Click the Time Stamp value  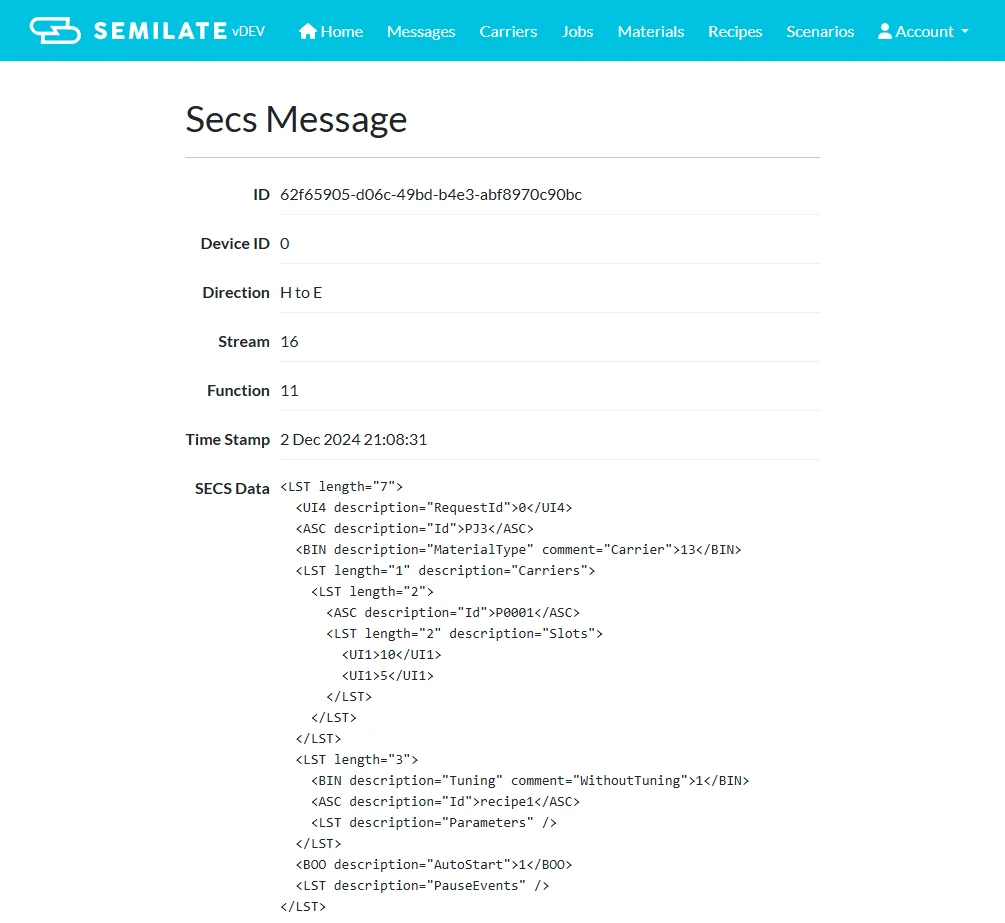353,440
